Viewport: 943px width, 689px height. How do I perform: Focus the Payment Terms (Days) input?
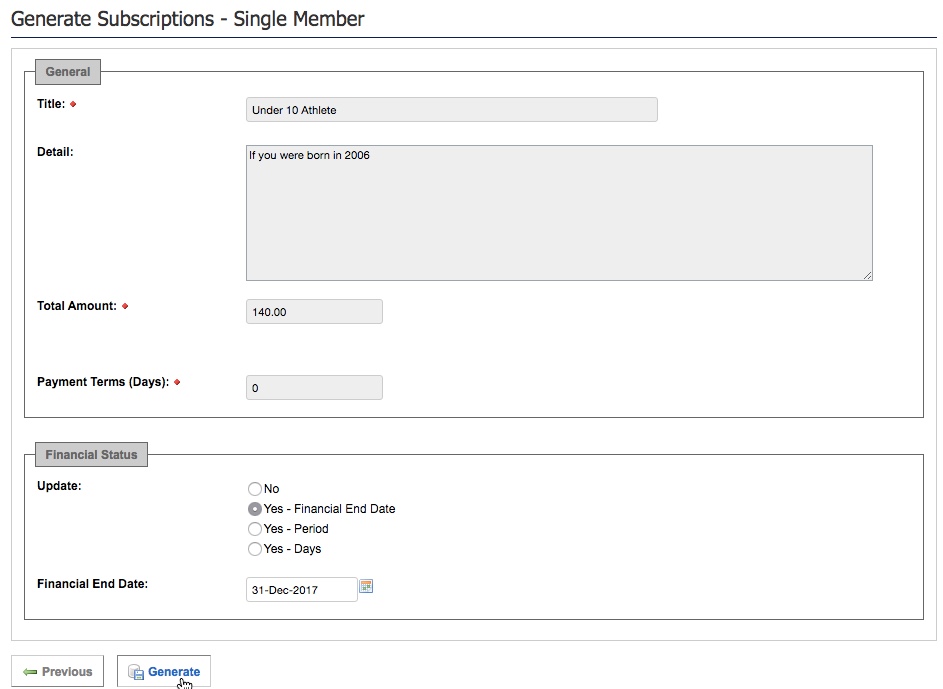[x=314, y=388]
